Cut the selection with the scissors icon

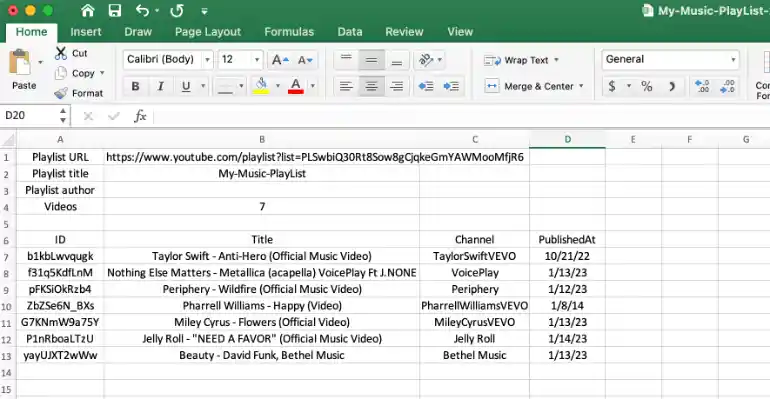pos(61,53)
